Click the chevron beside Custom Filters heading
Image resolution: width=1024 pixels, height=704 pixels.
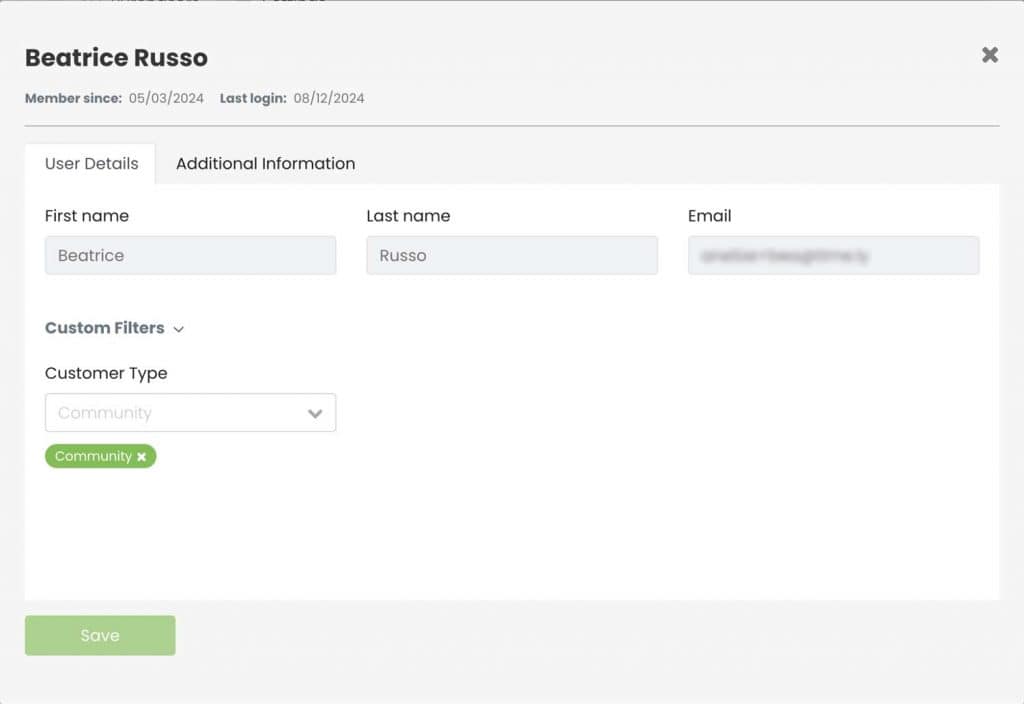click(178, 329)
